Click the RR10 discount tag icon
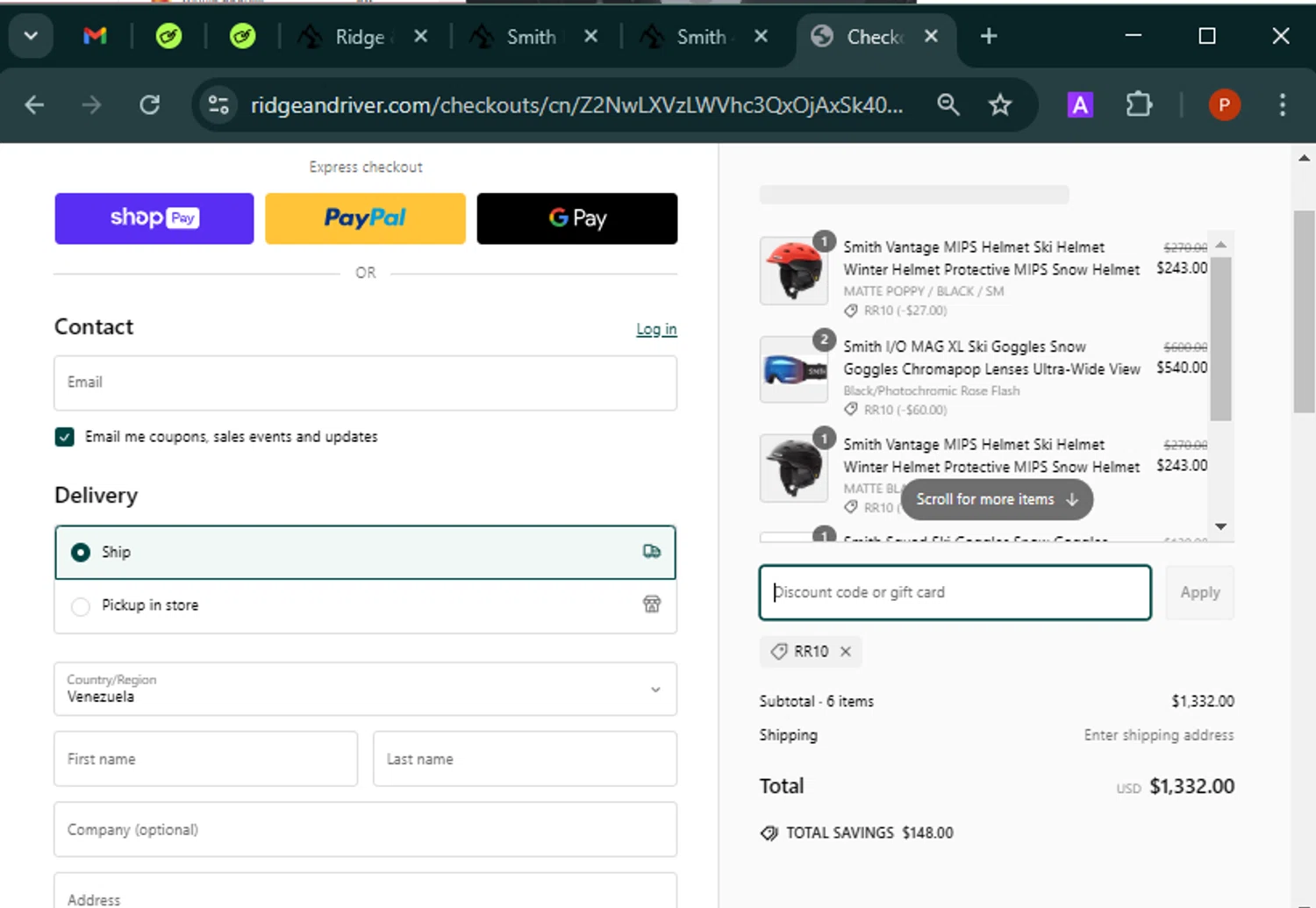Viewport: 1316px width, 908px height. point(778,652)
